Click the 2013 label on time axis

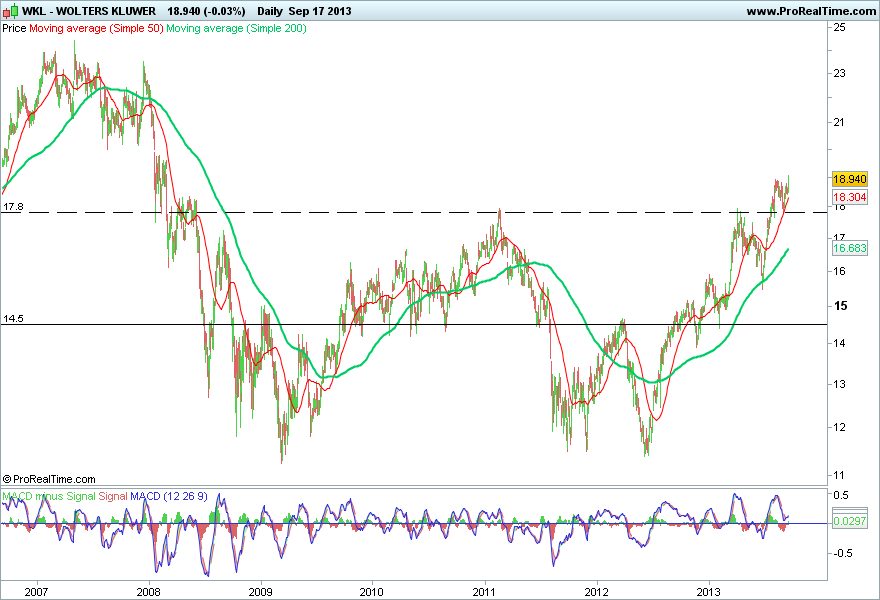point(708,592)
